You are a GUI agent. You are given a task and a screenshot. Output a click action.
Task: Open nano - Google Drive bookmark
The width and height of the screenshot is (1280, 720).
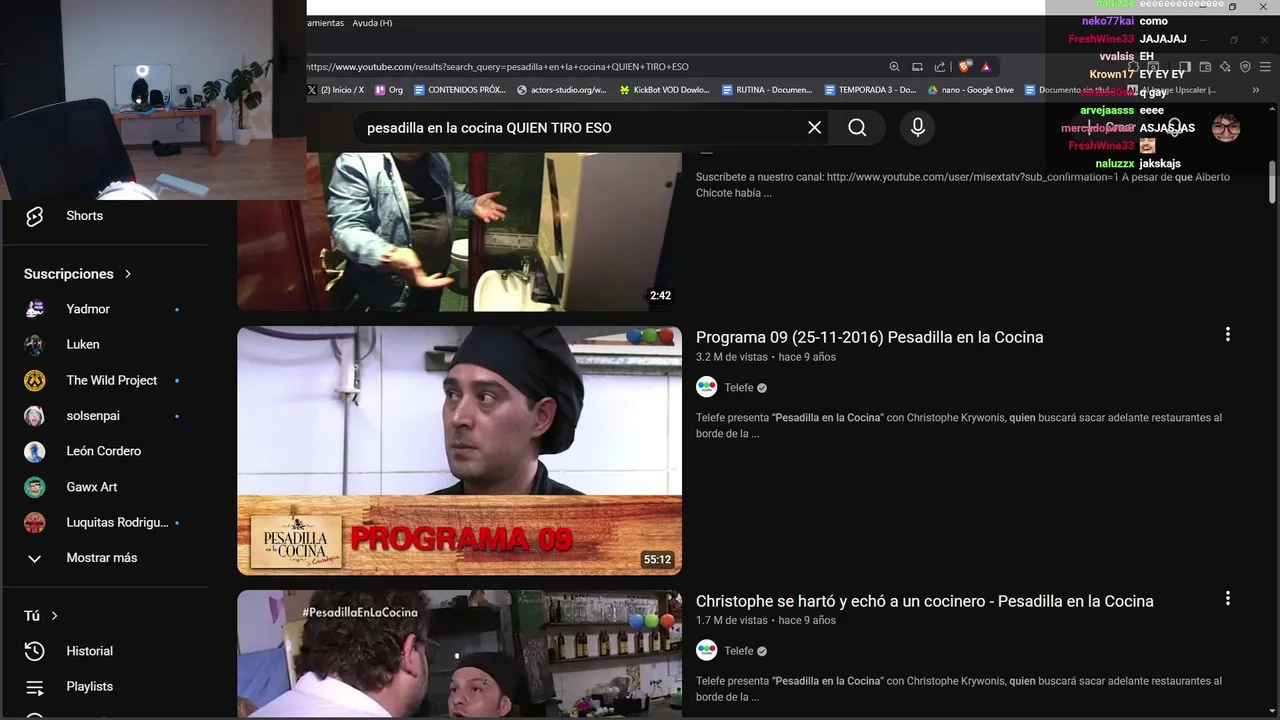click(x=971, y=90)
